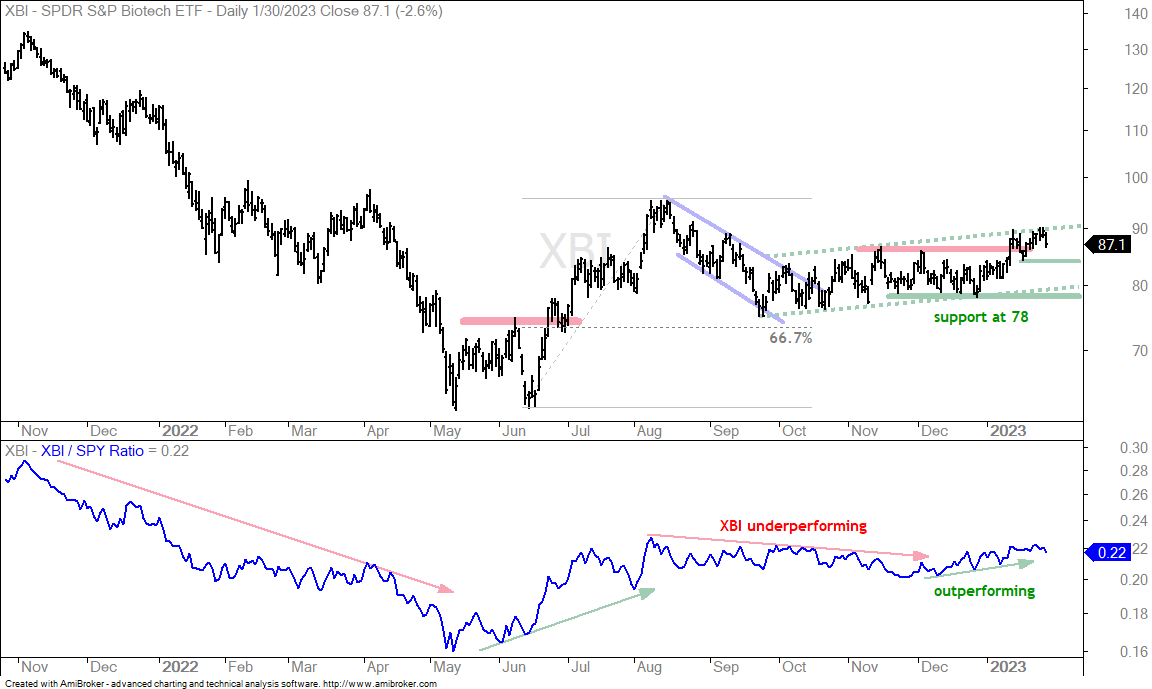Image resolution: width=1152 pixels, height=689 pixels.
Task: Click the 66.7% retracement label
Action: 791,338
